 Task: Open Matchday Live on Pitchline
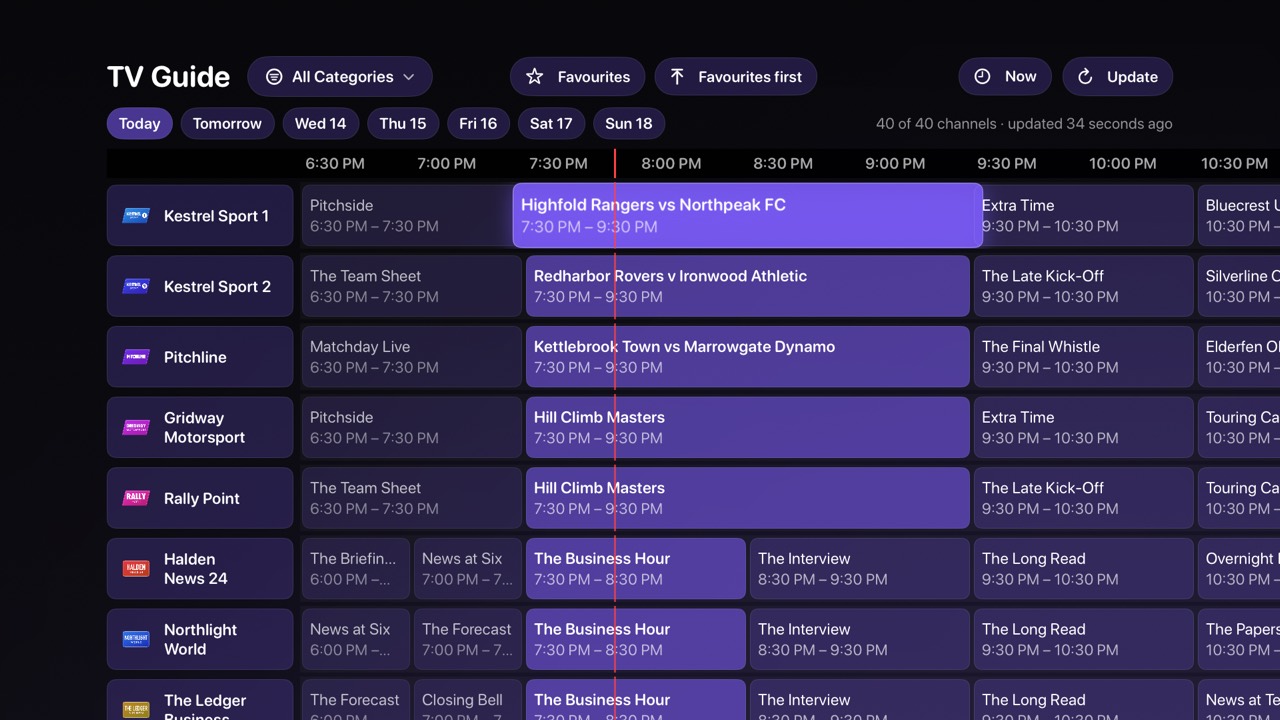(x=412, y=357)
